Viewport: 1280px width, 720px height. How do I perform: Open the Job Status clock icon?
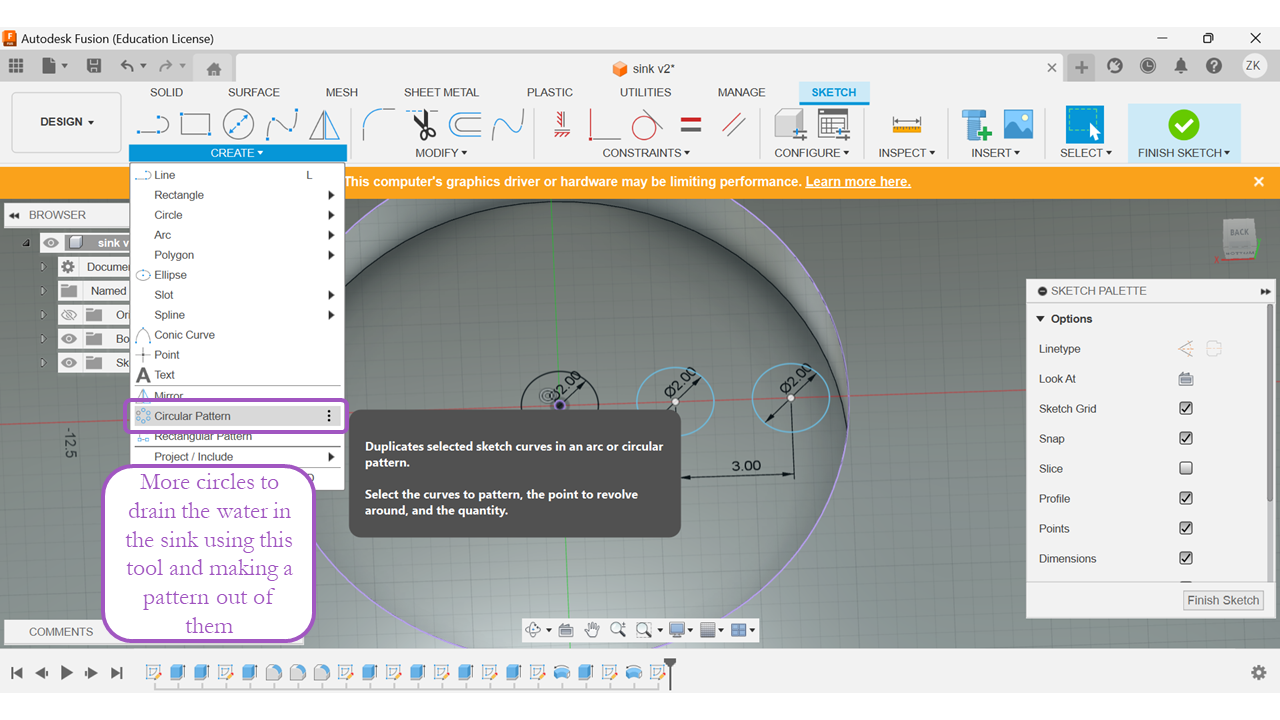pos(1148,66)
